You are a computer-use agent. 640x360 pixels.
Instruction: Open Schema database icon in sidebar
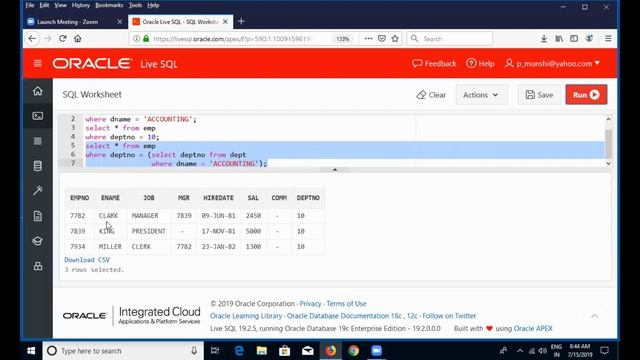[x=38, y=166]
